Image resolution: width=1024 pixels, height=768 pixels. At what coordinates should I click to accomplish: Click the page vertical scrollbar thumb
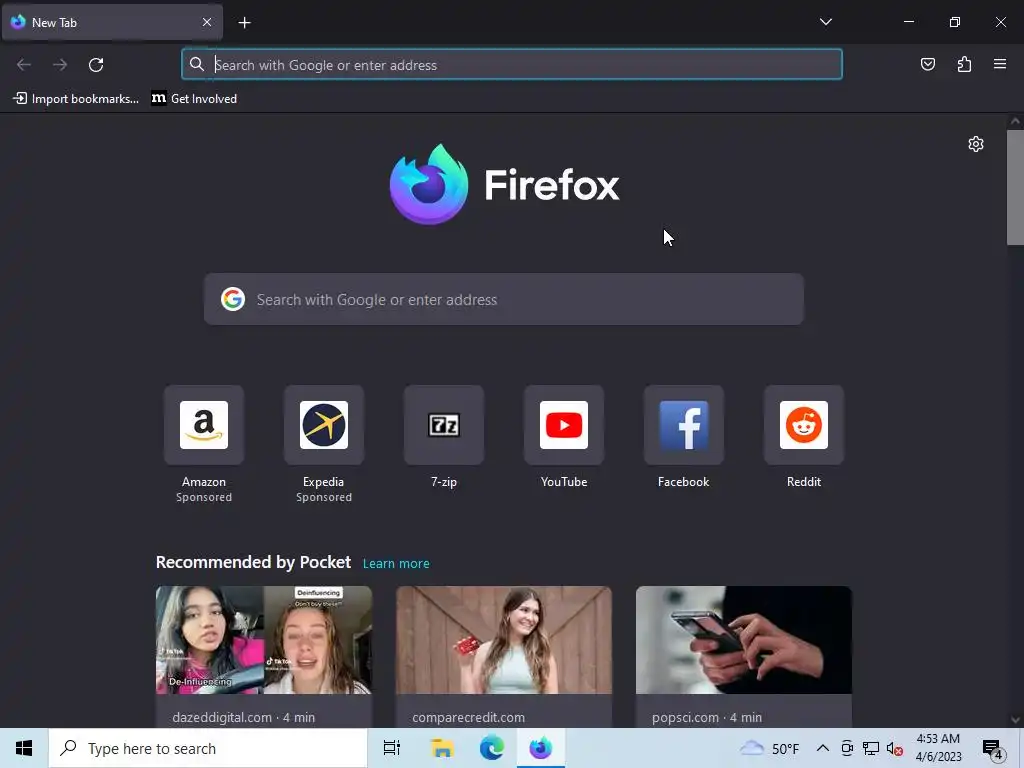tap(1015, 187)
